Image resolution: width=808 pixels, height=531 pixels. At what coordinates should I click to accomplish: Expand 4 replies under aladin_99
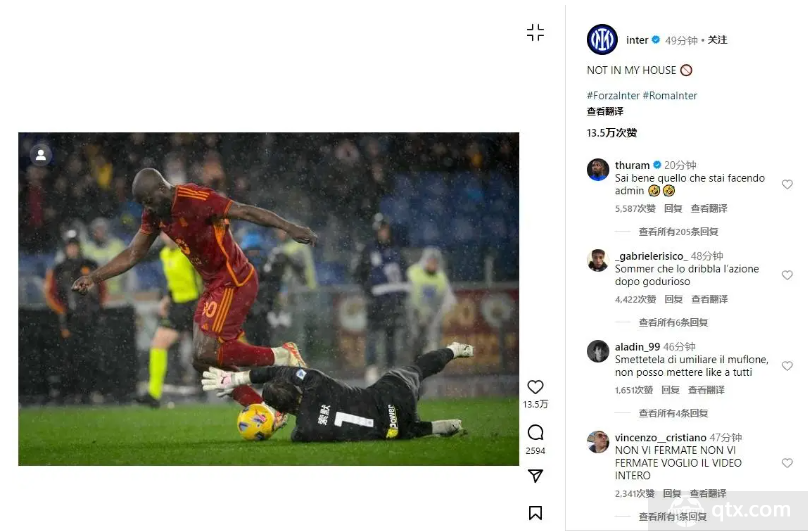pos(673,413)
